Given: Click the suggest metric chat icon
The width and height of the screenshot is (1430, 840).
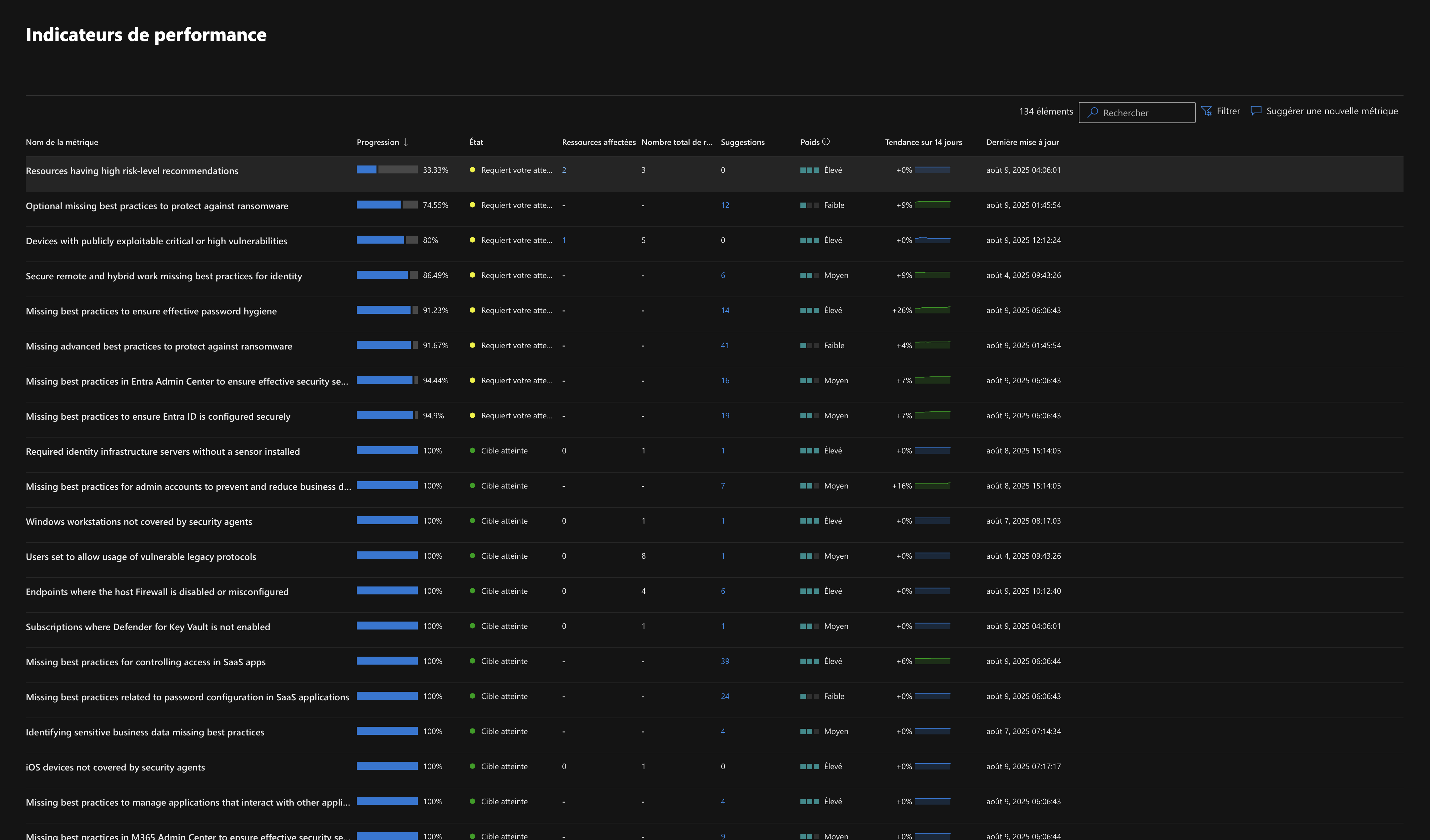Looking at the screenshot, I should click(x=1256, y=111).
